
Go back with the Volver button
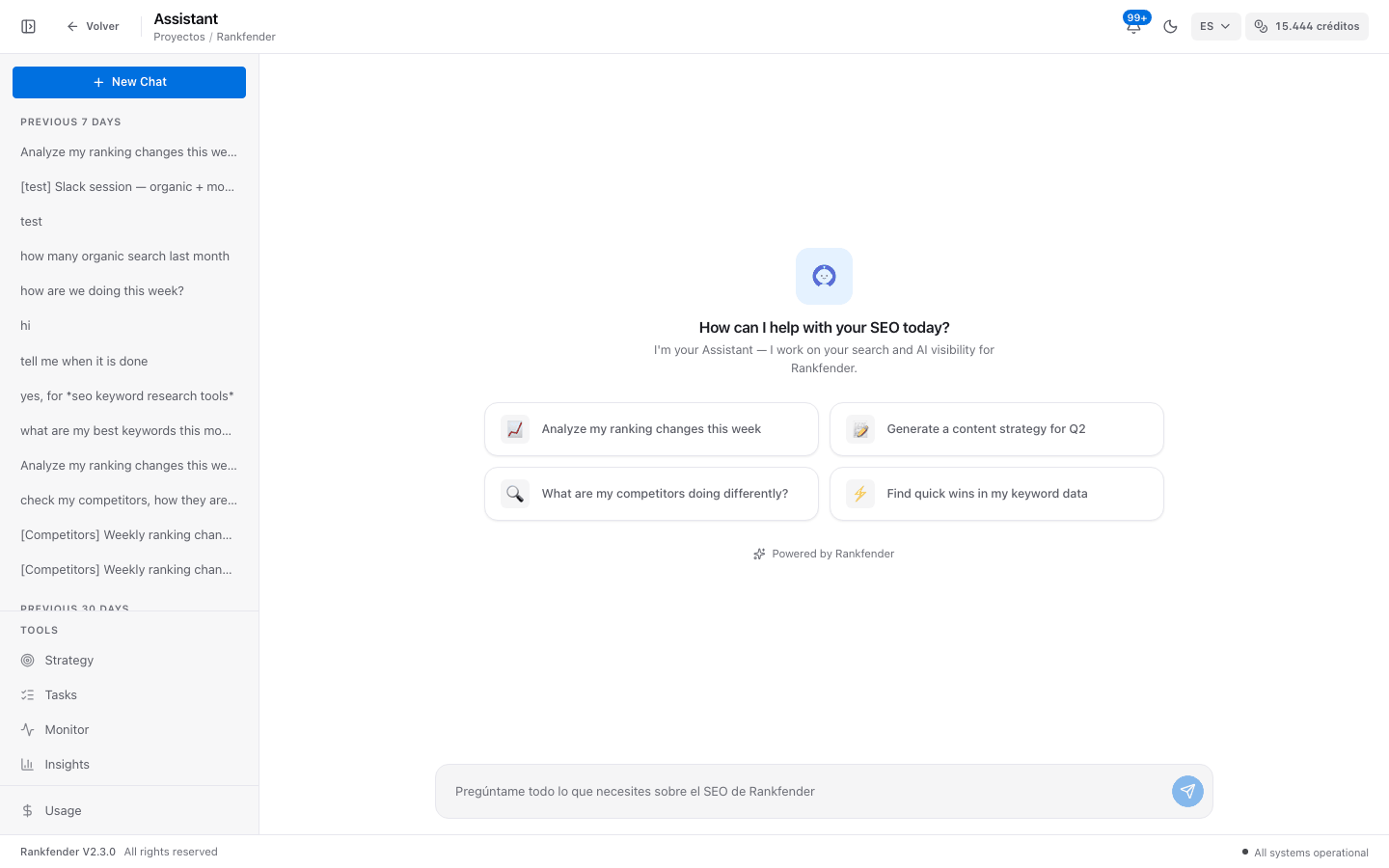pos(93,27)
